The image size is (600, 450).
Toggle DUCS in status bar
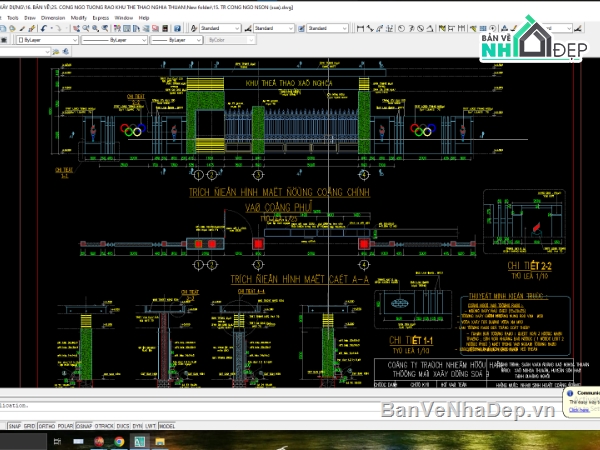pos(123,426)
